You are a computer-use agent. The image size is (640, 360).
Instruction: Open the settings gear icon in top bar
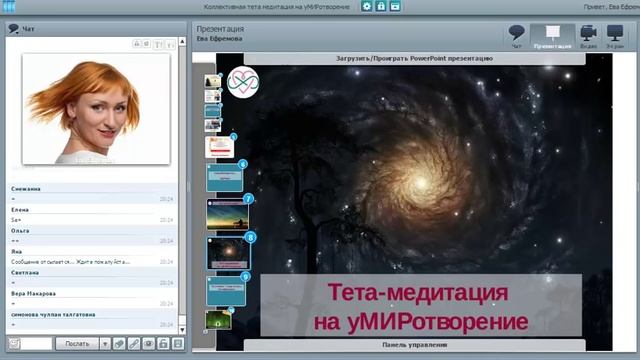point(367,6)
